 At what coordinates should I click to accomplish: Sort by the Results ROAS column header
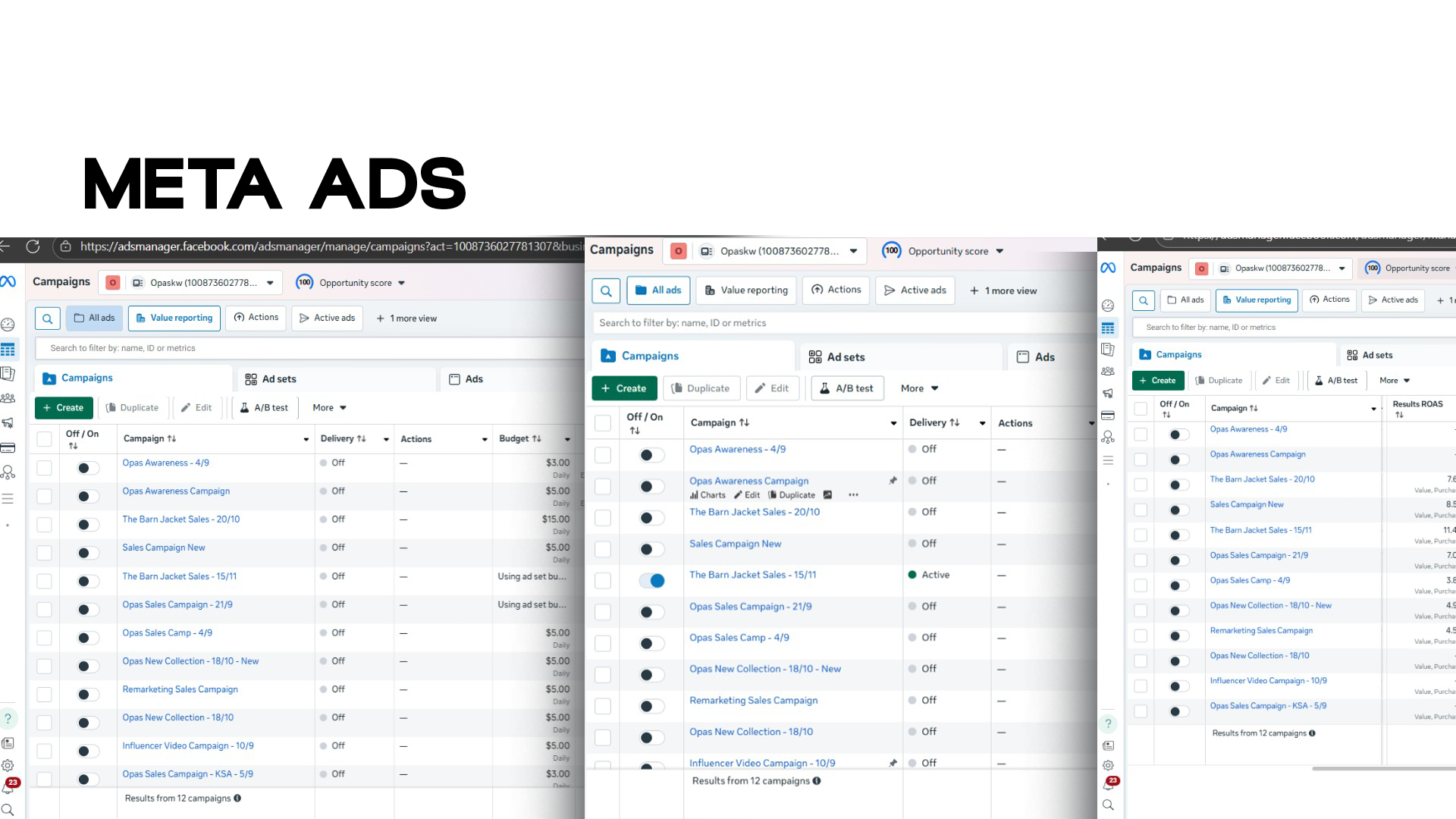[1417, 404]
